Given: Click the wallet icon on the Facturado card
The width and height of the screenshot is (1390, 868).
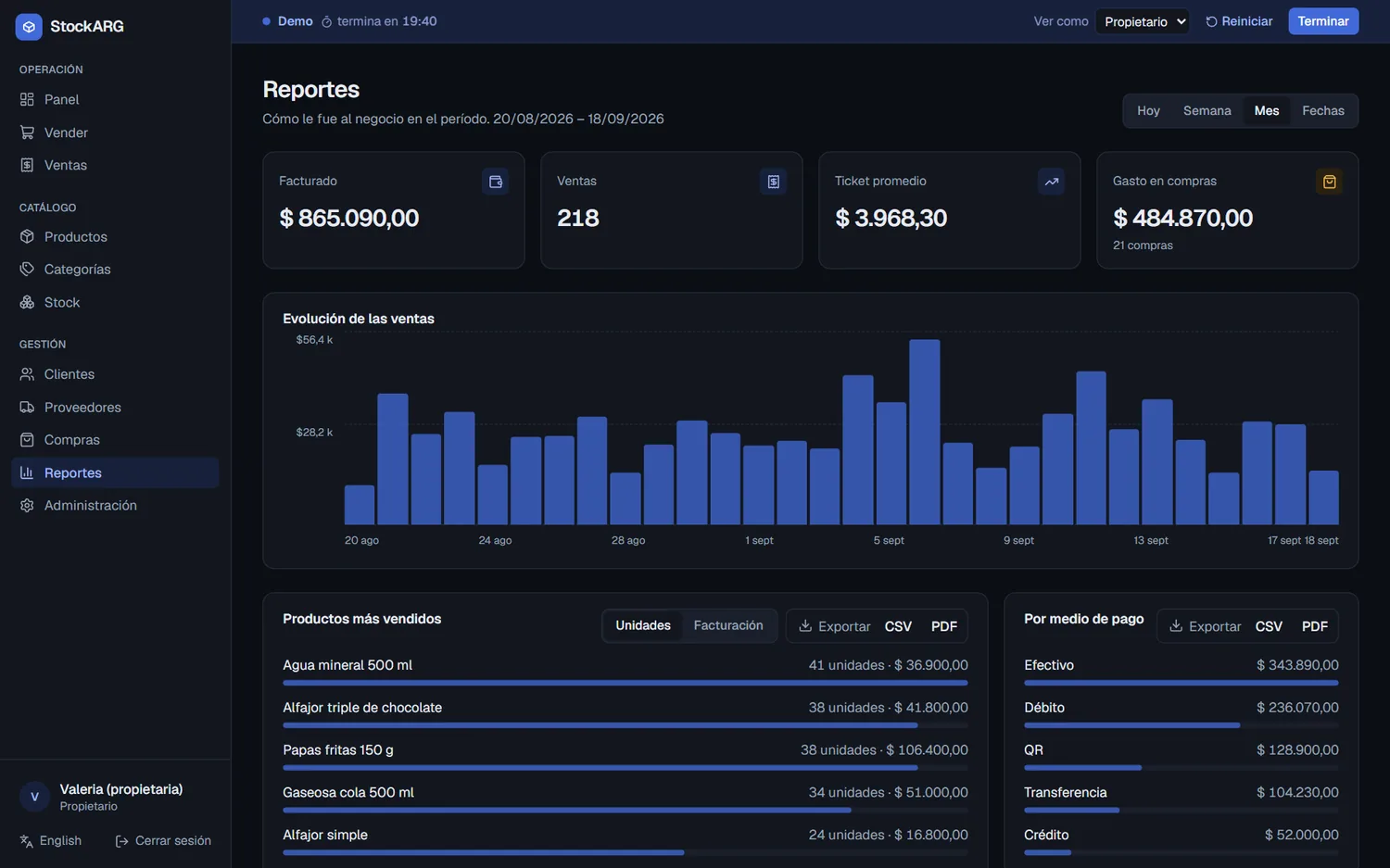Looking at the screenshot, I should (x=496, y=182).
